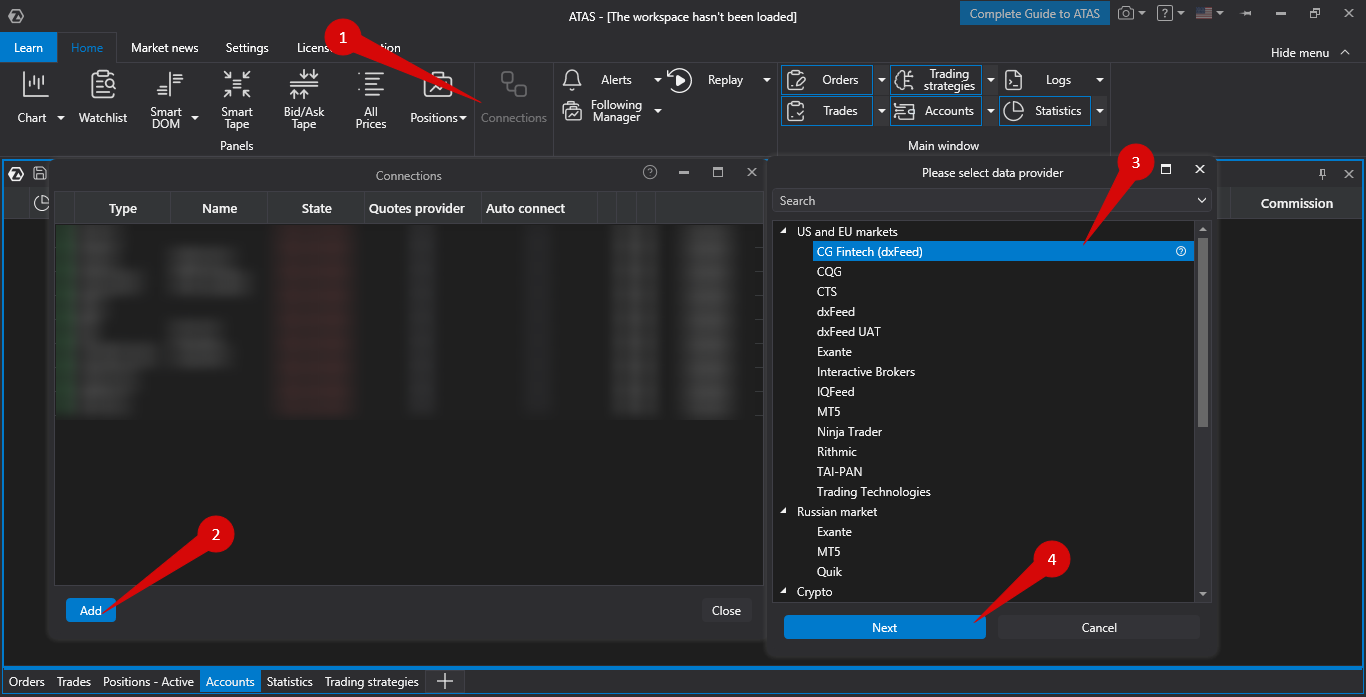The width and height of the screenshot is (1366, 697).
Task: Select the Statistics bottom tab
Action: pyautogui.click(x=290, y=682)
